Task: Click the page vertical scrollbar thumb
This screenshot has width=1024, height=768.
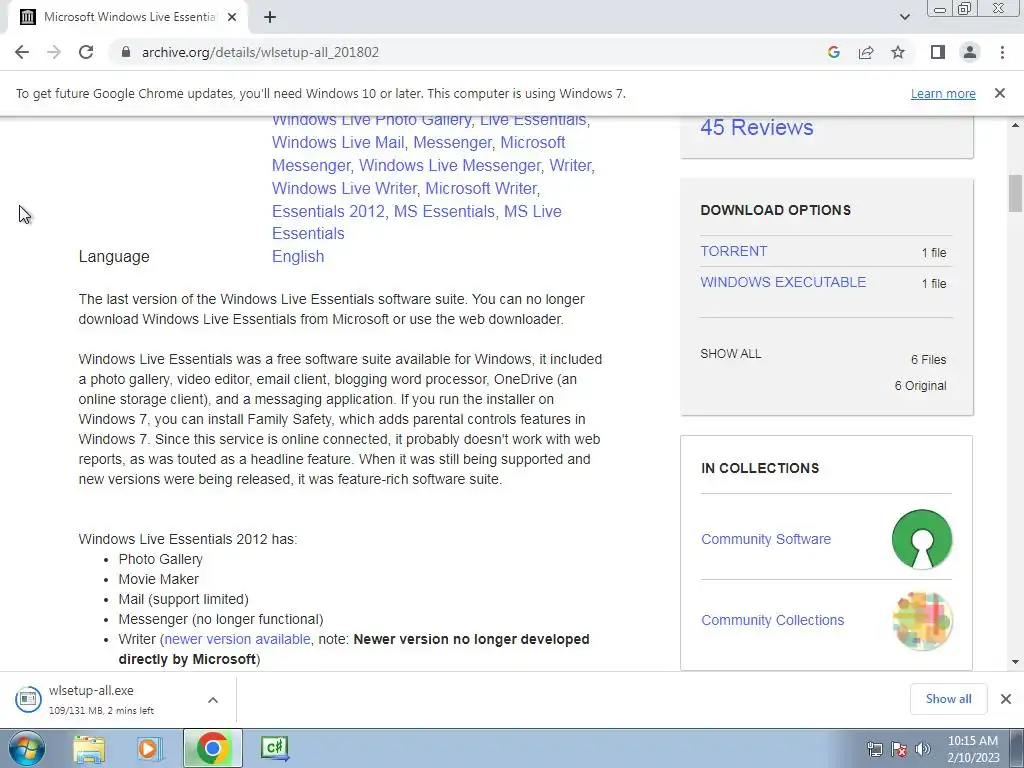Action: point(1015,193)
